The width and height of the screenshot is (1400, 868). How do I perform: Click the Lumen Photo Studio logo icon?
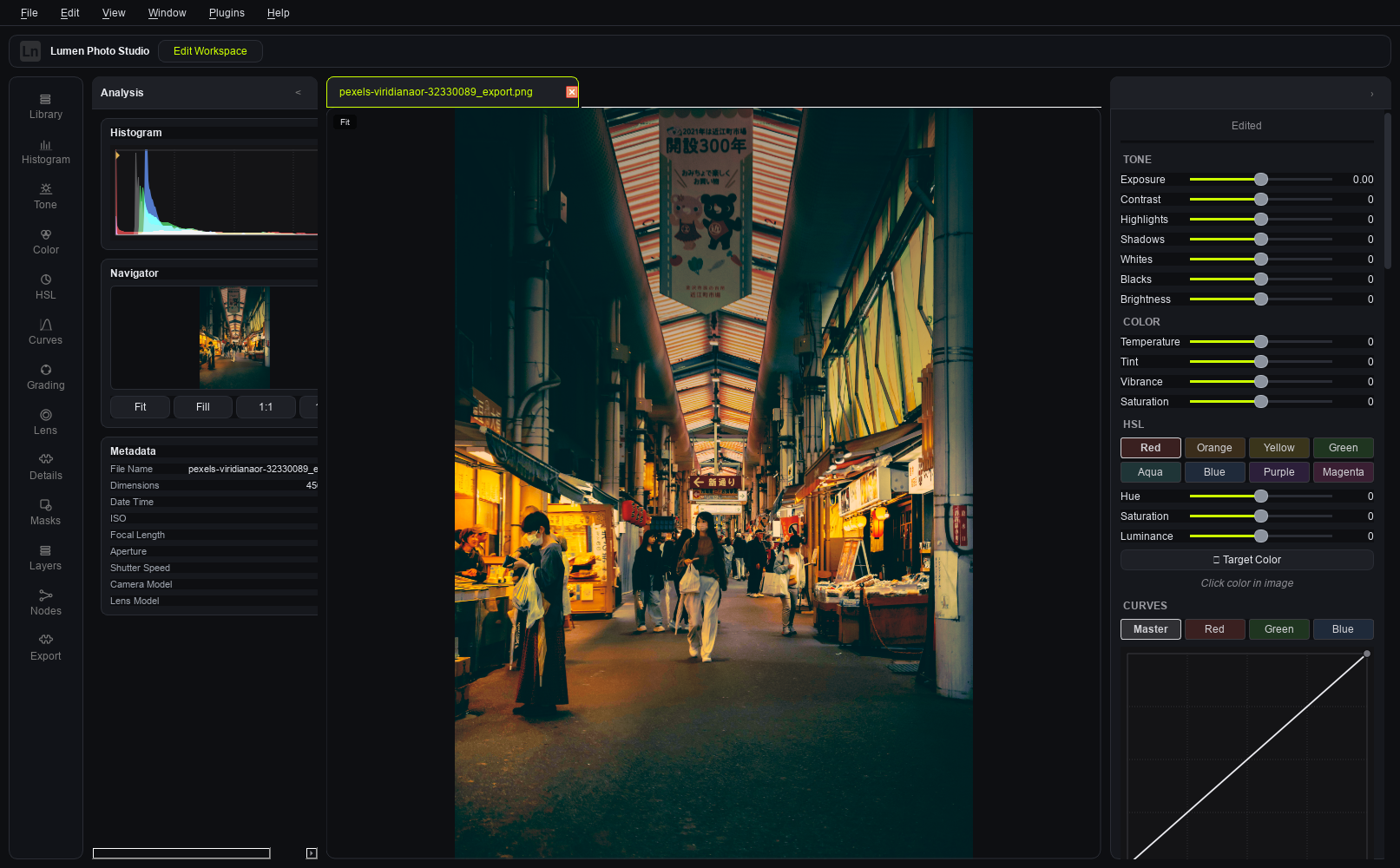[30, 51]
